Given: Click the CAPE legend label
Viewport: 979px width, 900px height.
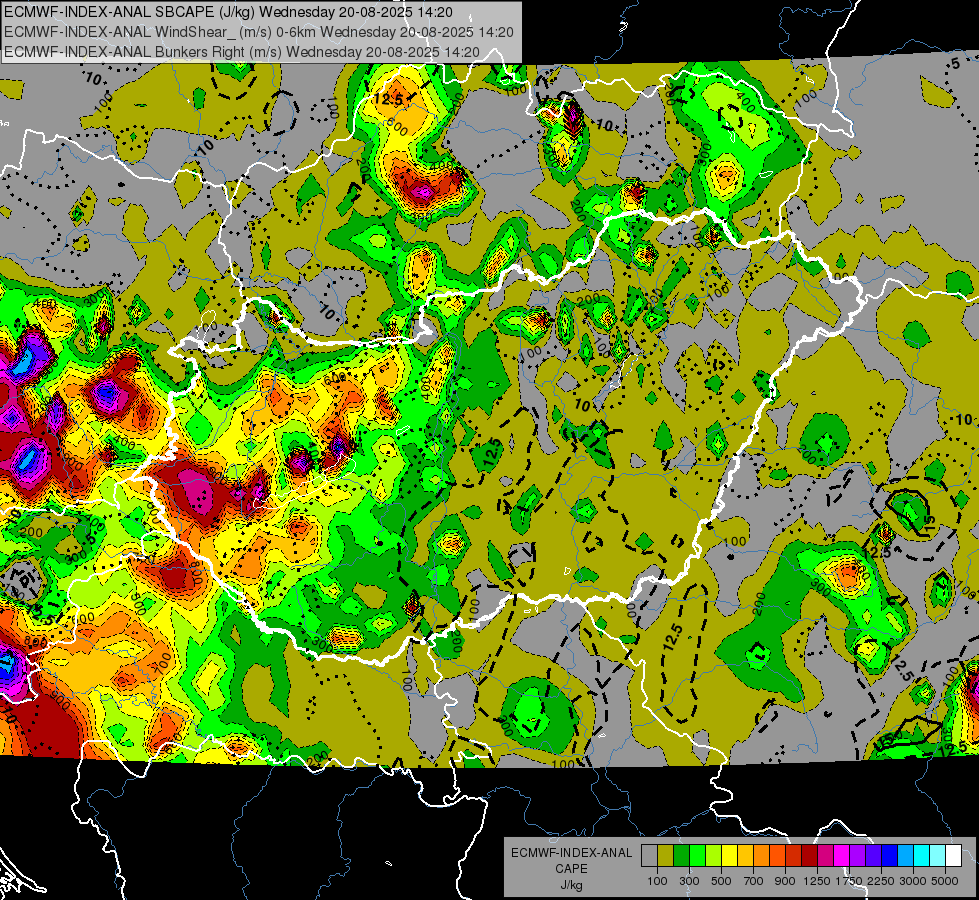Looking at the screenshot, I should click(571, 869).
